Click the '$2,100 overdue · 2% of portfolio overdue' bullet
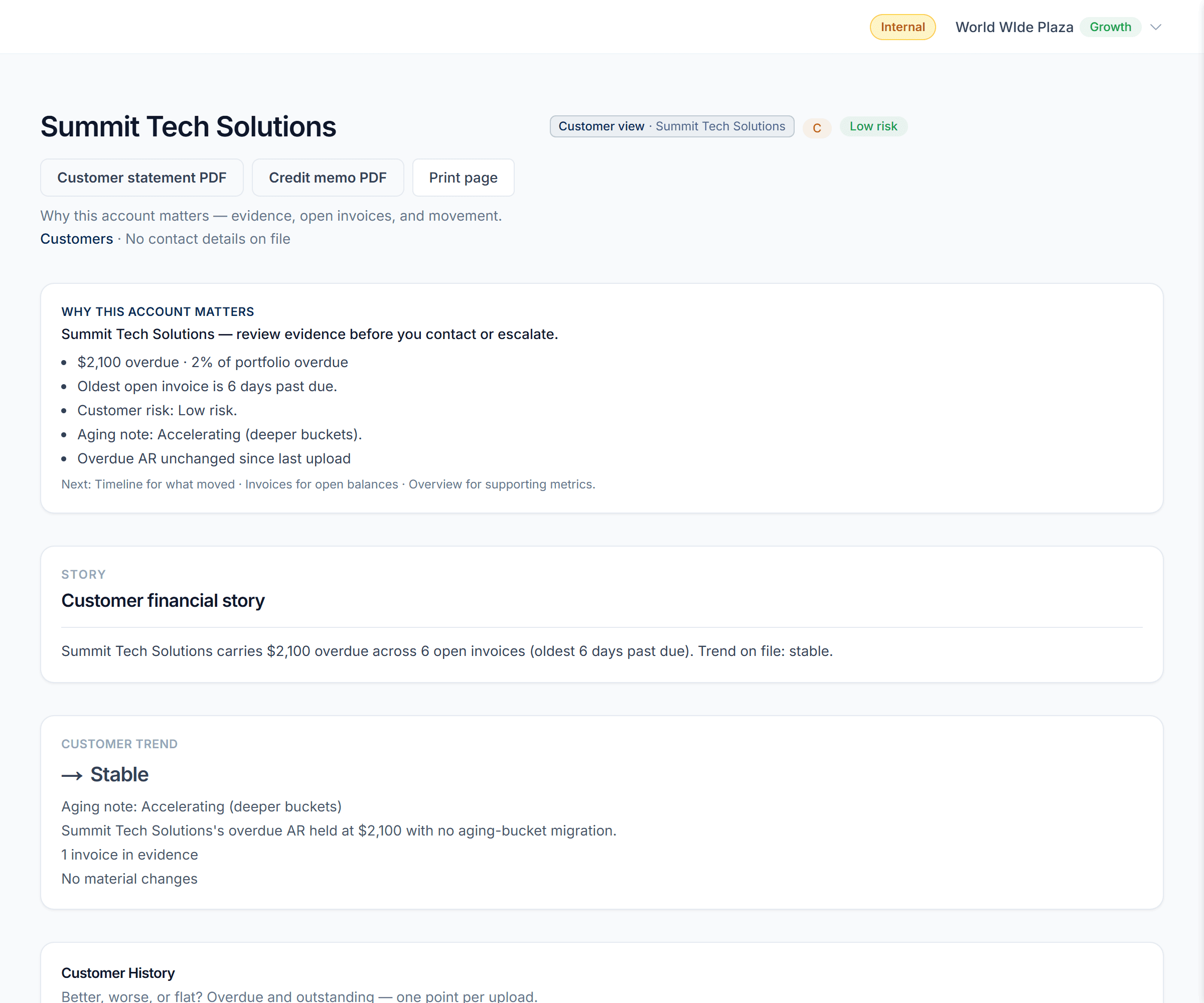 click(213, 362)
